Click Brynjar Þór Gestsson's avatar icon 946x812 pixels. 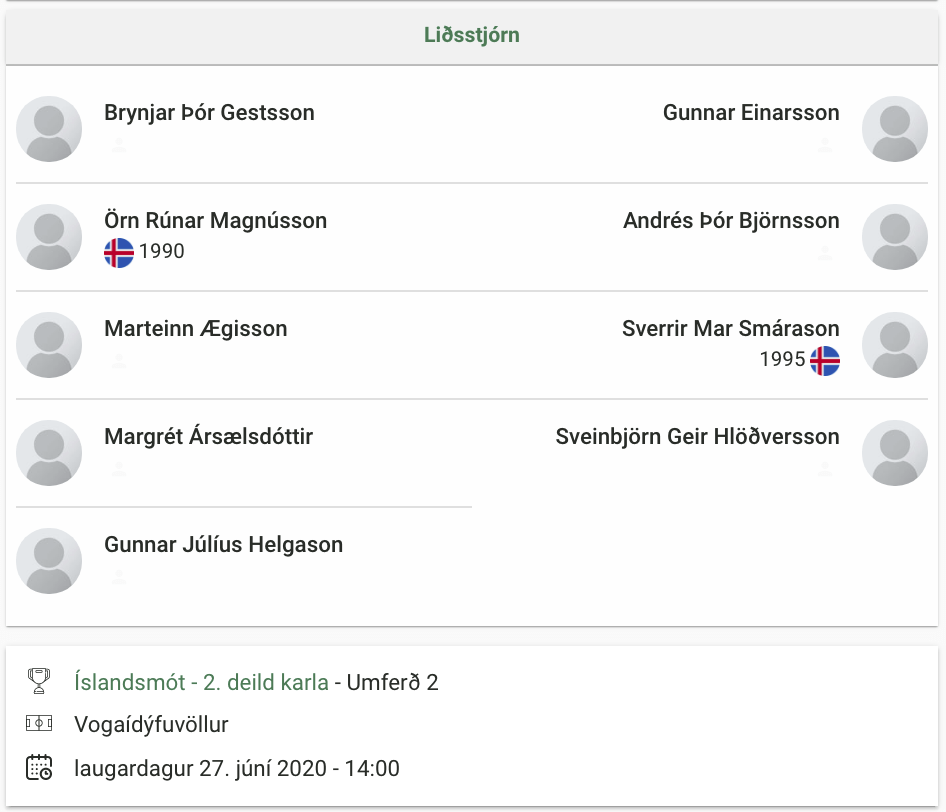pos(49,129)
